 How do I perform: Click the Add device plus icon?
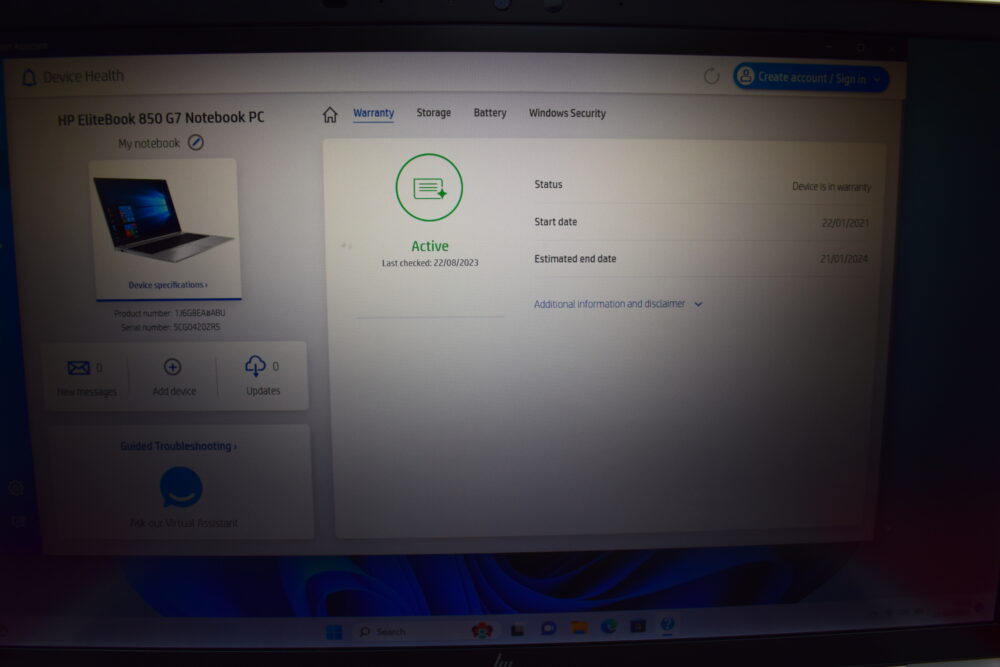172,367
